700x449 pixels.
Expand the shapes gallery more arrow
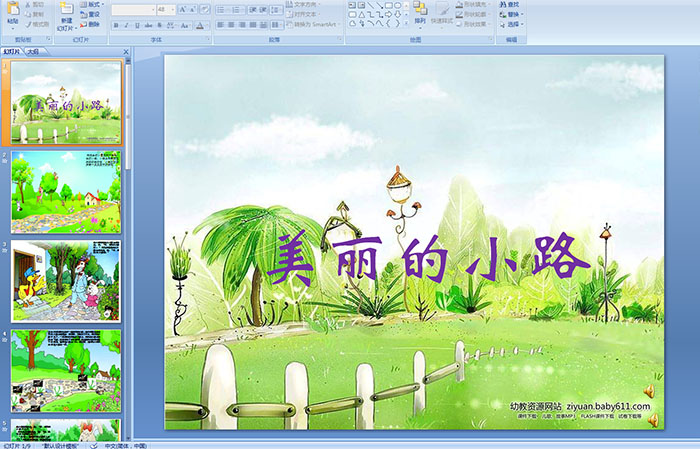click(406, 23)
